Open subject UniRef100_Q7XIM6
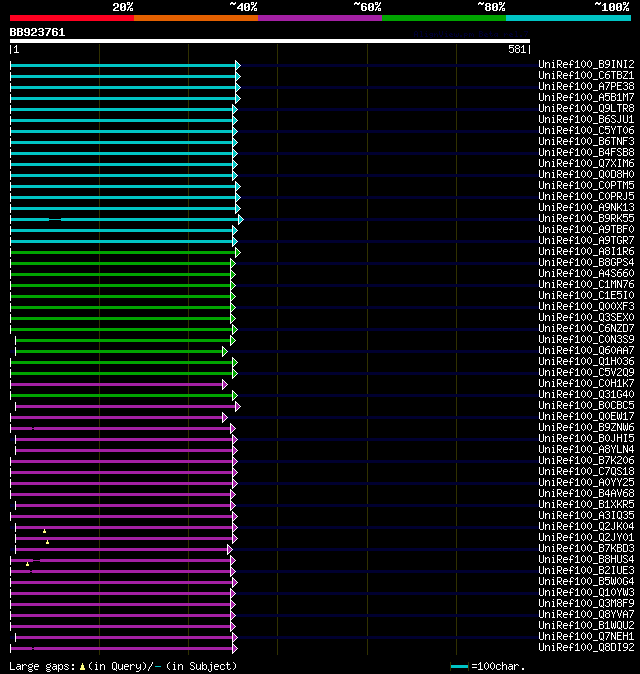Image resolution: width=640 pixels, height=674 pixels. (x=586, y=163)
